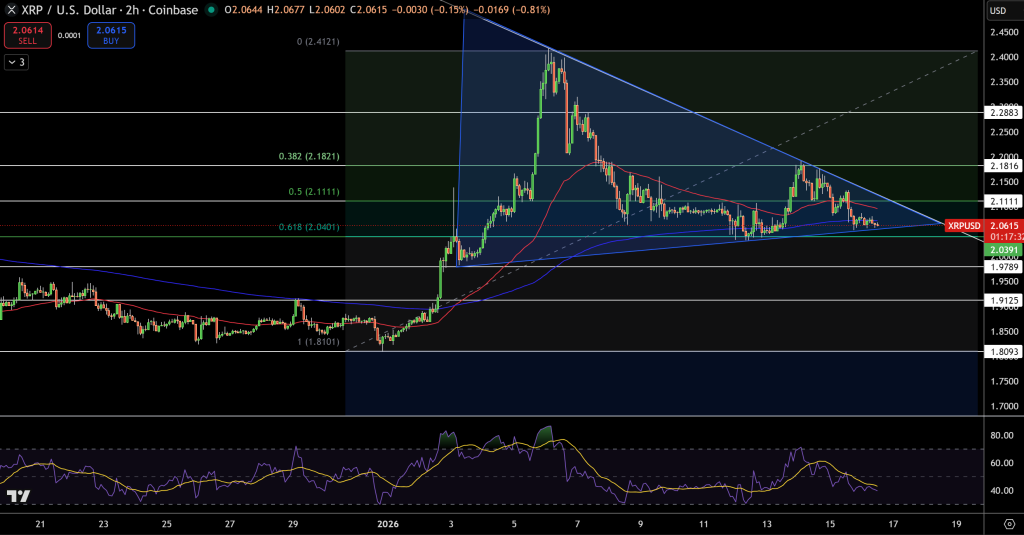The height and width of the screenshot is (535, 1024).
Task: Select the Fib label 0.5 (2.1111)
Action: pos(314,192)
